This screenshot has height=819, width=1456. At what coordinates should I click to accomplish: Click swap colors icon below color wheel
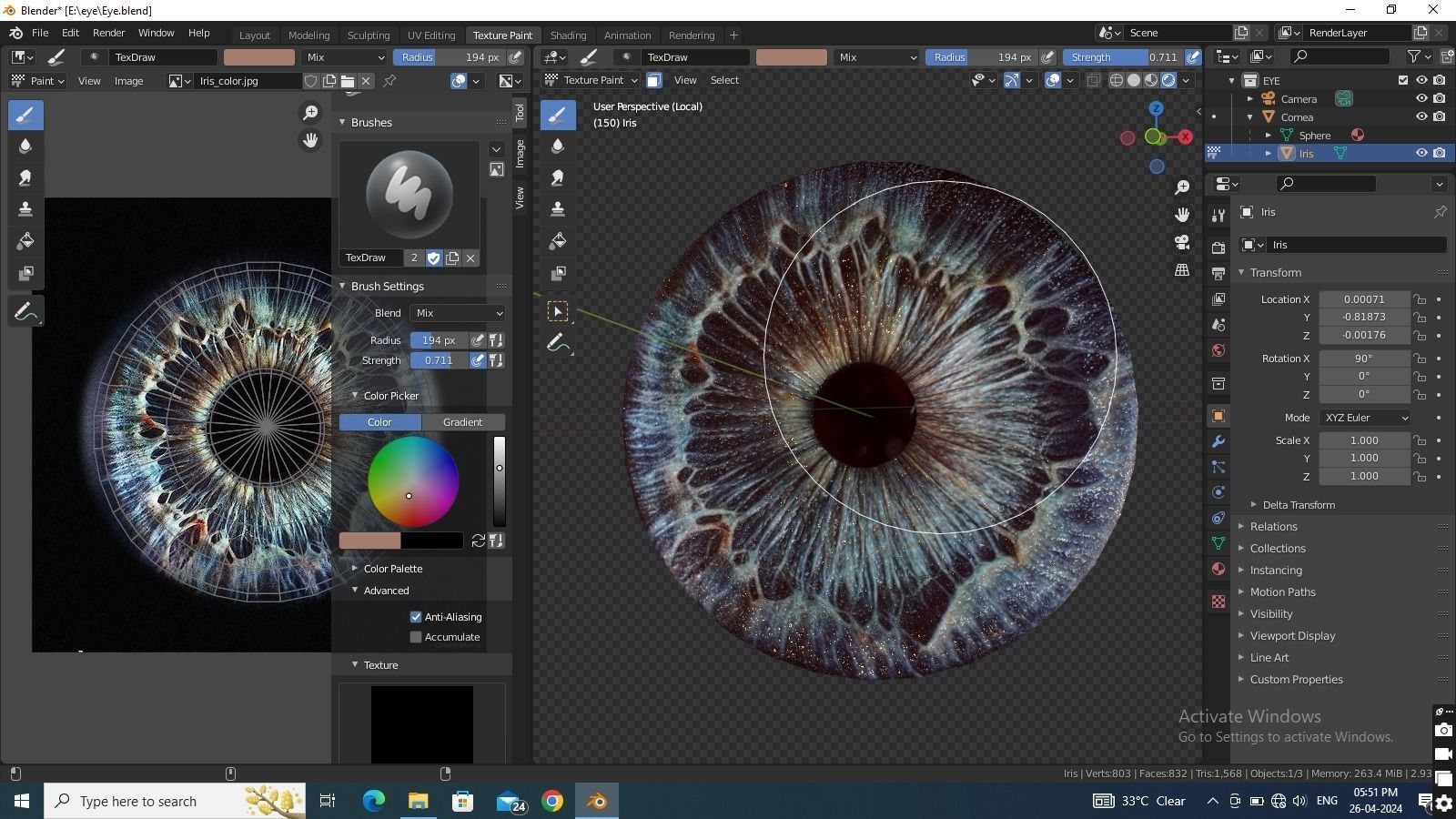click(479, 541)
